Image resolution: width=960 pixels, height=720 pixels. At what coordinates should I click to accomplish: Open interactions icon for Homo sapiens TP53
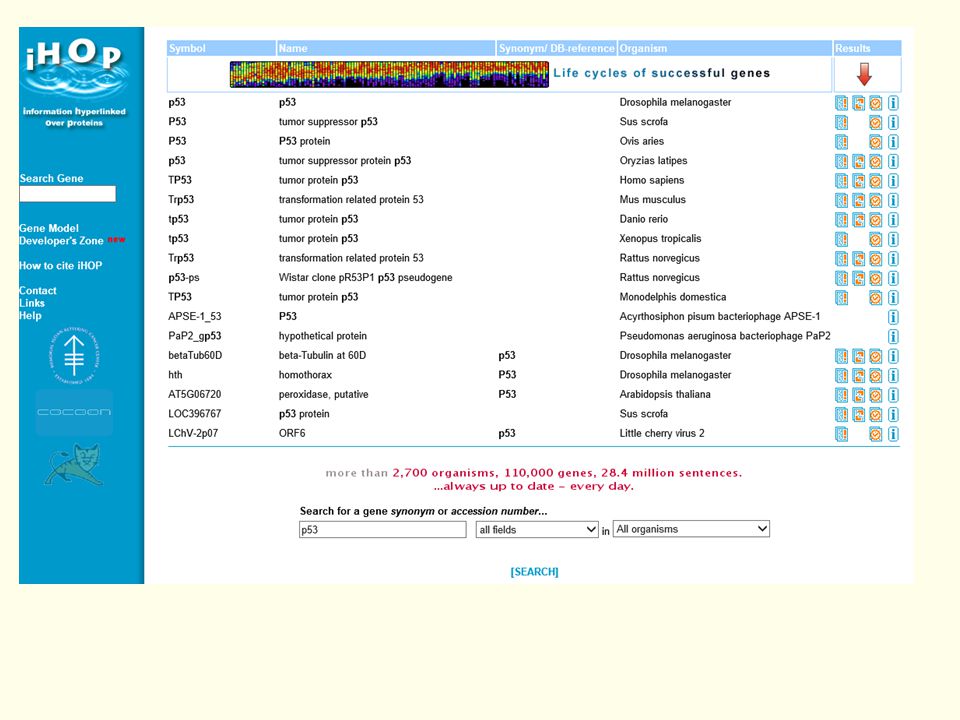tap(859, 181)
